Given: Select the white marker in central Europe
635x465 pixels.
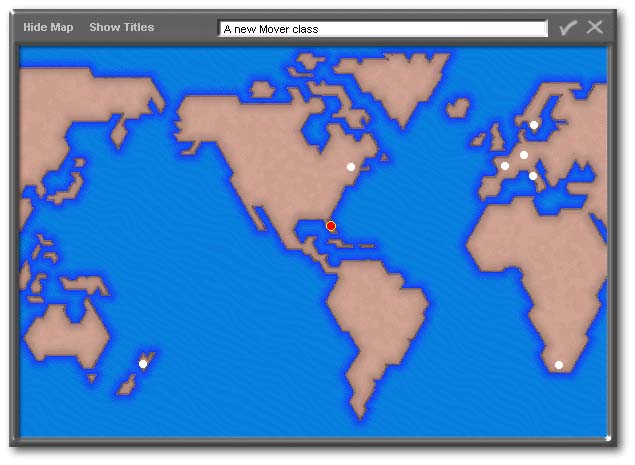Looking at the screenshot, I should (x=524, y=155).
